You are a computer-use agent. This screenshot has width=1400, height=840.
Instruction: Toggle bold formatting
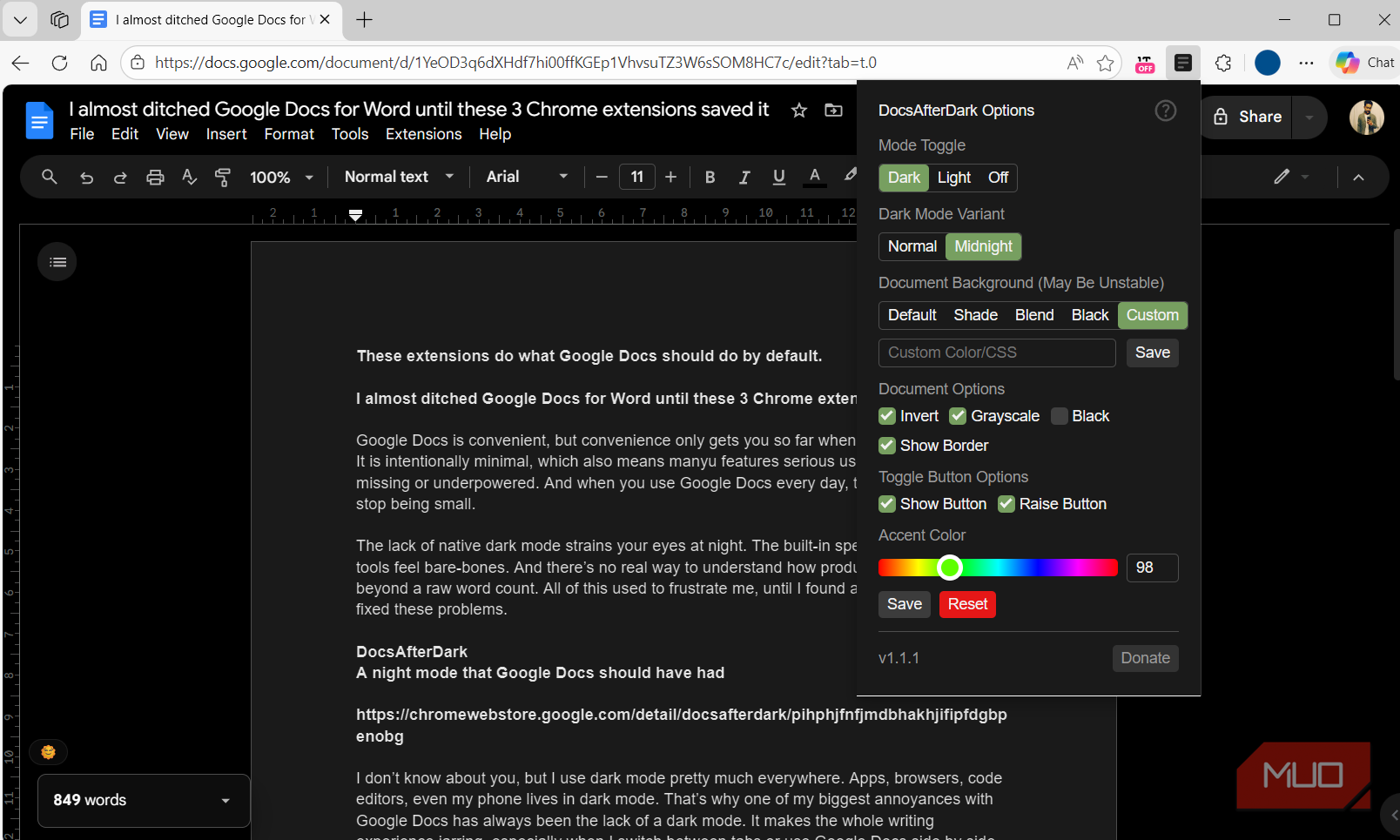(710, 177)
